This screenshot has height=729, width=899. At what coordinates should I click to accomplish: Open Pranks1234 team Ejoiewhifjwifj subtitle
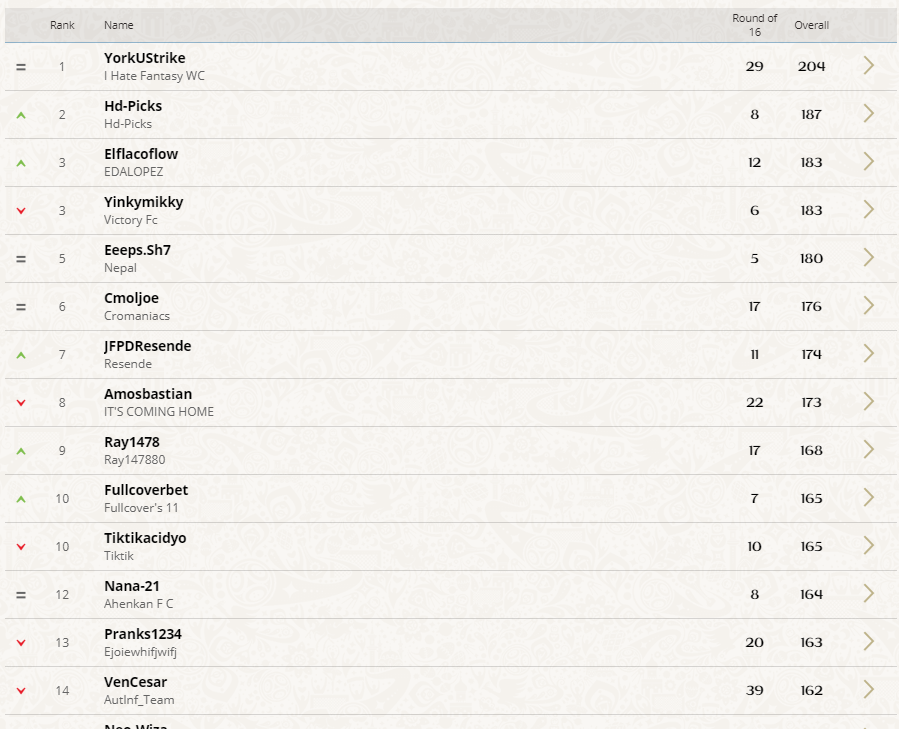tap(140, 652)
